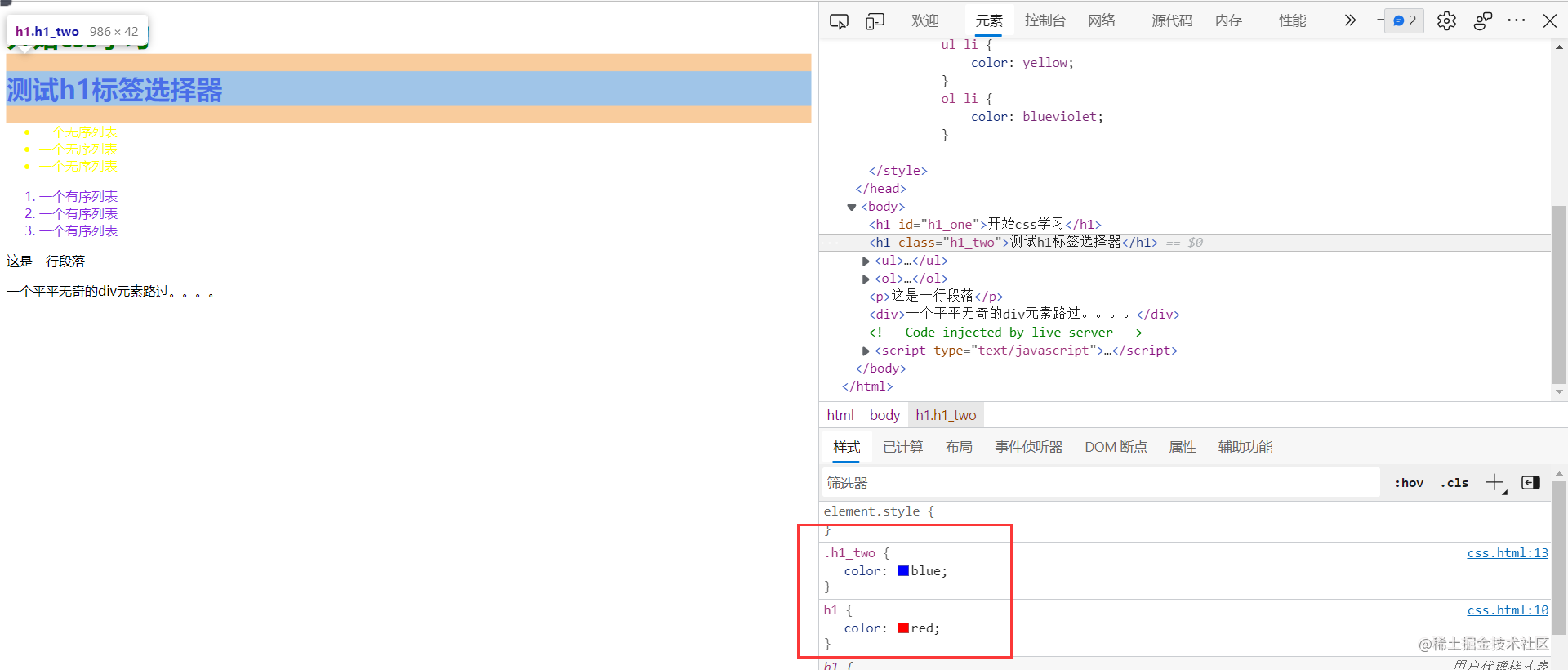Click the struck-through red value
Viewport: 1568px width, 670px height.
click(x=924, y=628)
